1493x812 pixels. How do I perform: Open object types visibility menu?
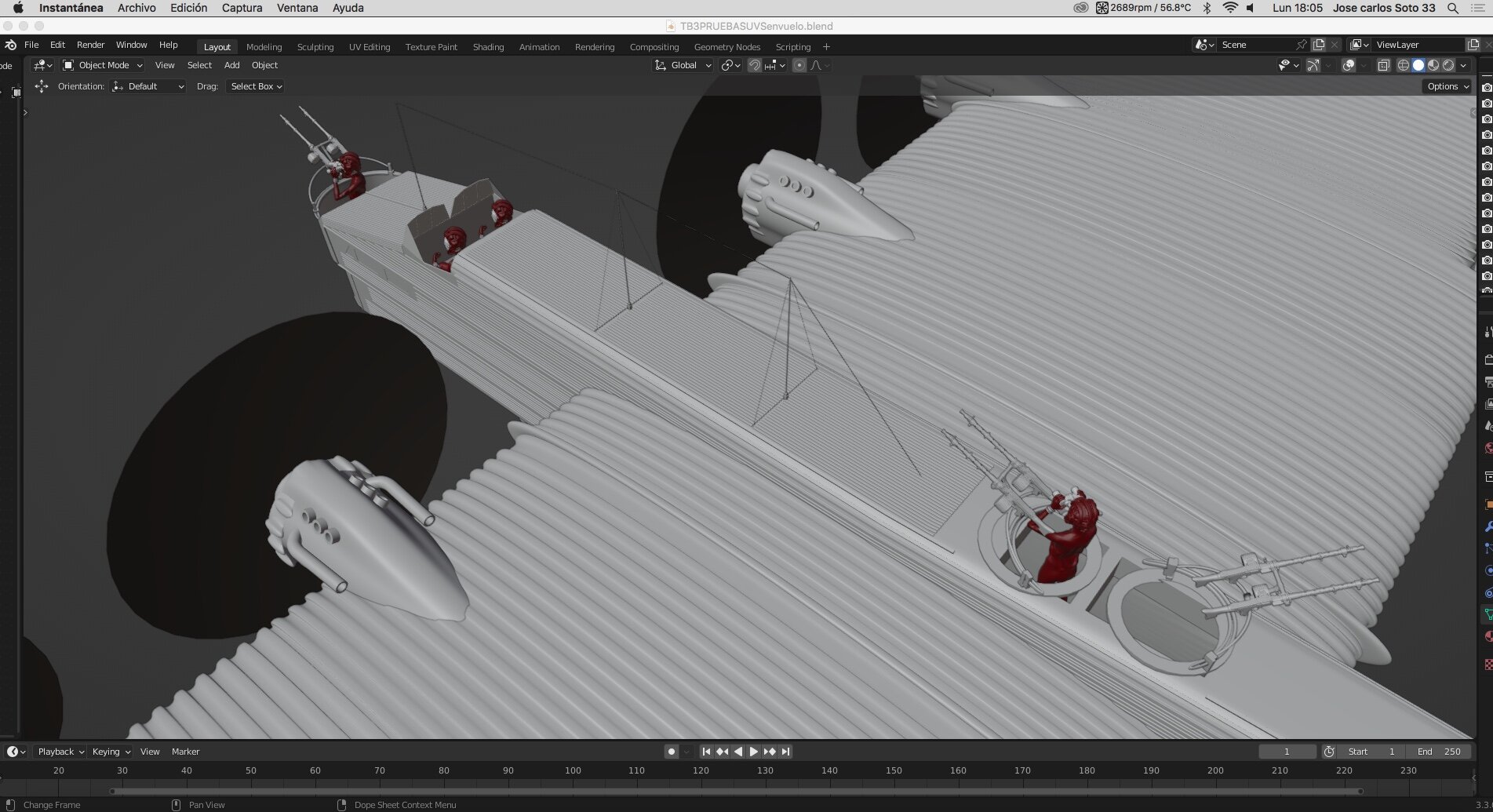(x=1288, y=65)
